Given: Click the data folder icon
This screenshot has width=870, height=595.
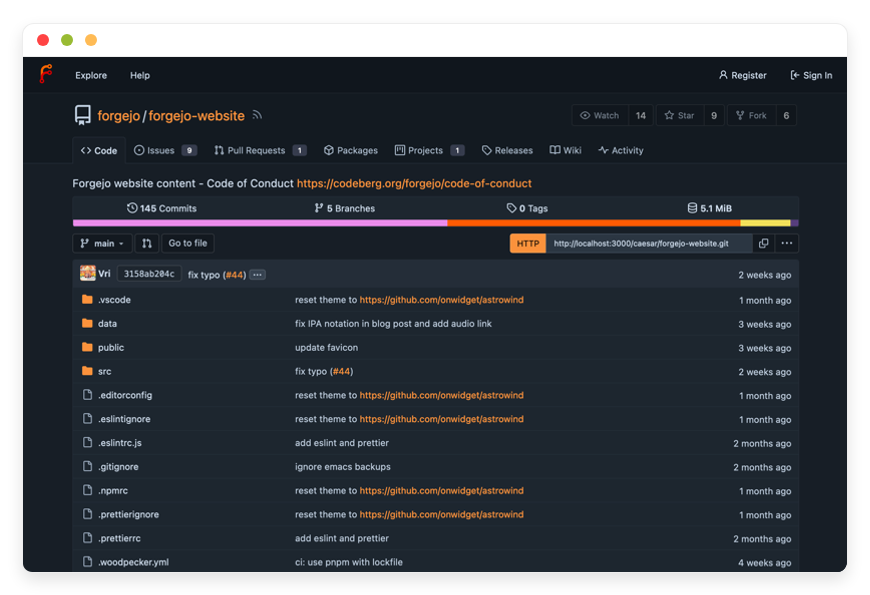Looking at the screenshot, I should point(87,324).
